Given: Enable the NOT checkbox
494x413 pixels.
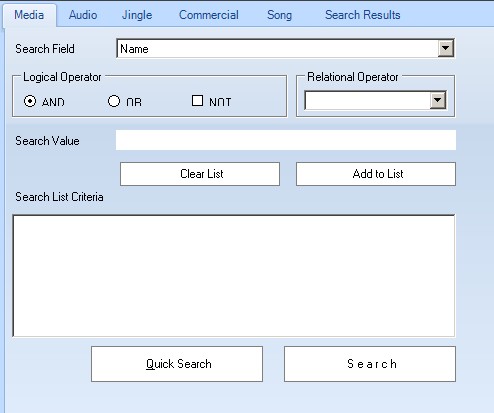Looking at the screenshot, I should pyautogui.click(x=197, y=101).
